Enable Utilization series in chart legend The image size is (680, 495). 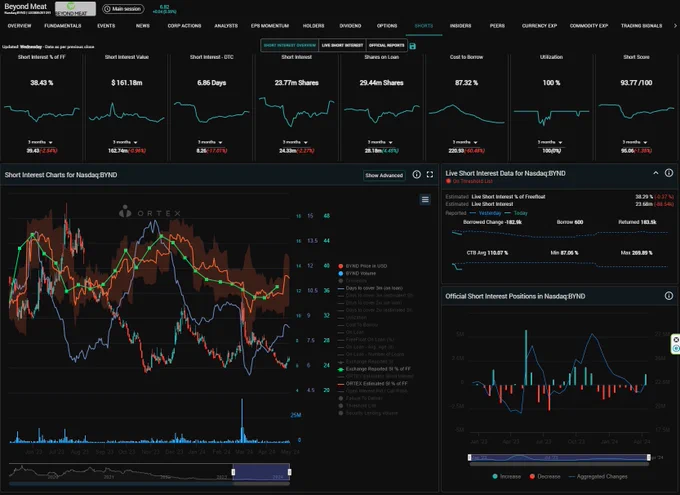click(x=352, y=318)
